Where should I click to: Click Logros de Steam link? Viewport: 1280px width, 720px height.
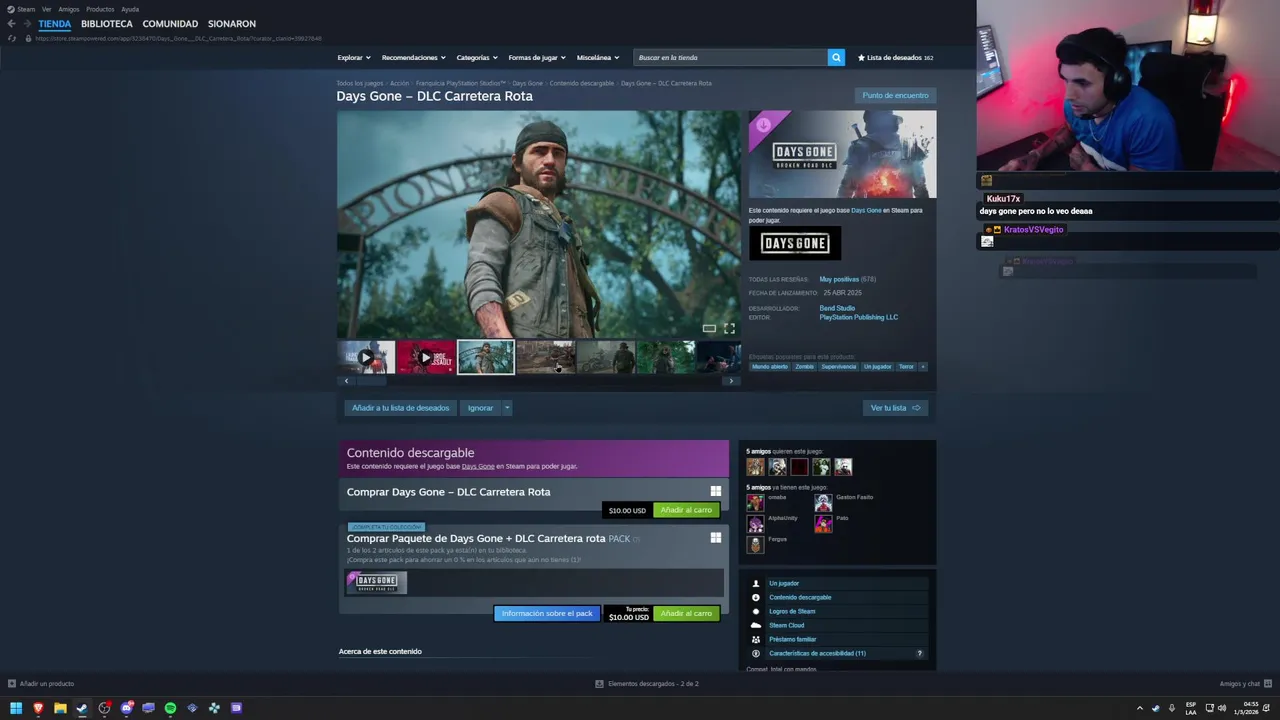tap(792, 611)
